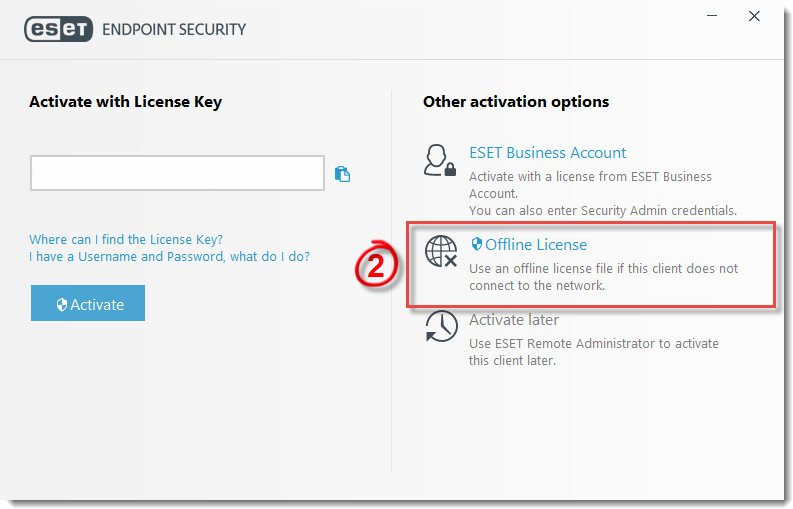This screenshot has width=793, height=509.
Task: Click 'Use an offline license file' description text
Action: point(603,277)
